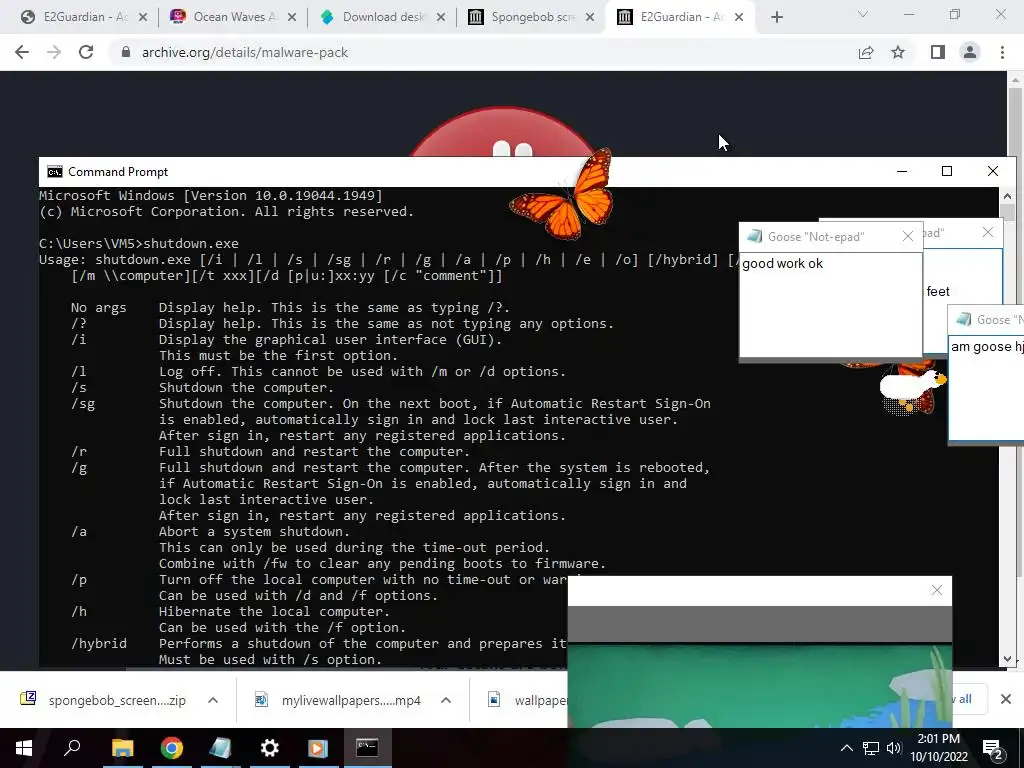Close the Spongebob tab

click(x=590, y=17)
